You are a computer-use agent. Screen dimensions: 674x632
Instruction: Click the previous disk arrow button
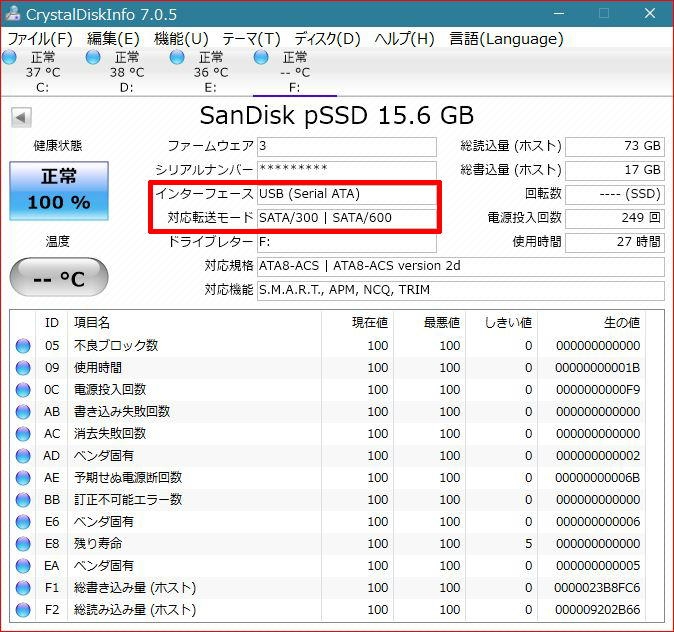(x=21, y=117)
